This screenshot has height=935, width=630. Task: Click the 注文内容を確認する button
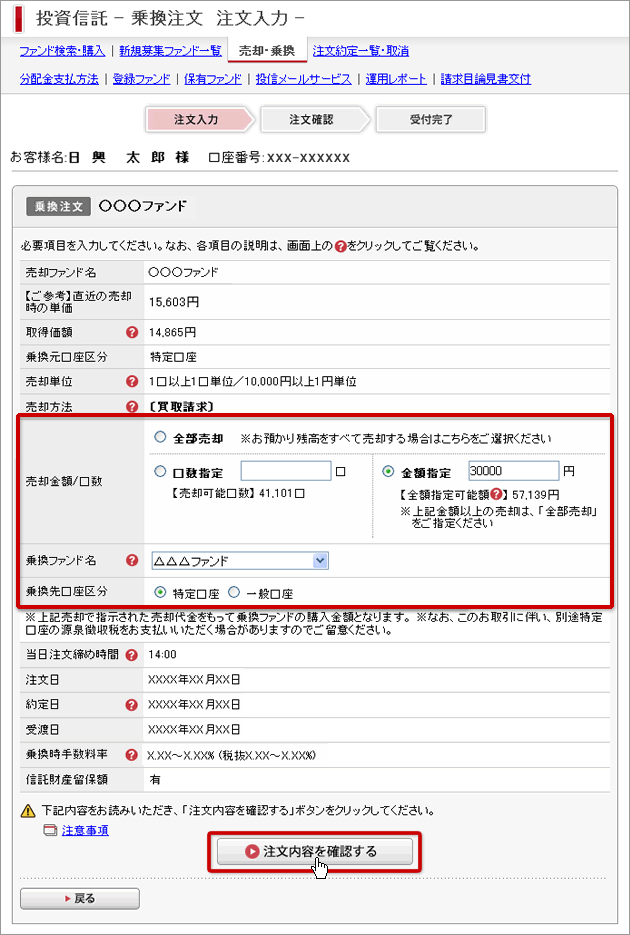click(x=315, y=852)
